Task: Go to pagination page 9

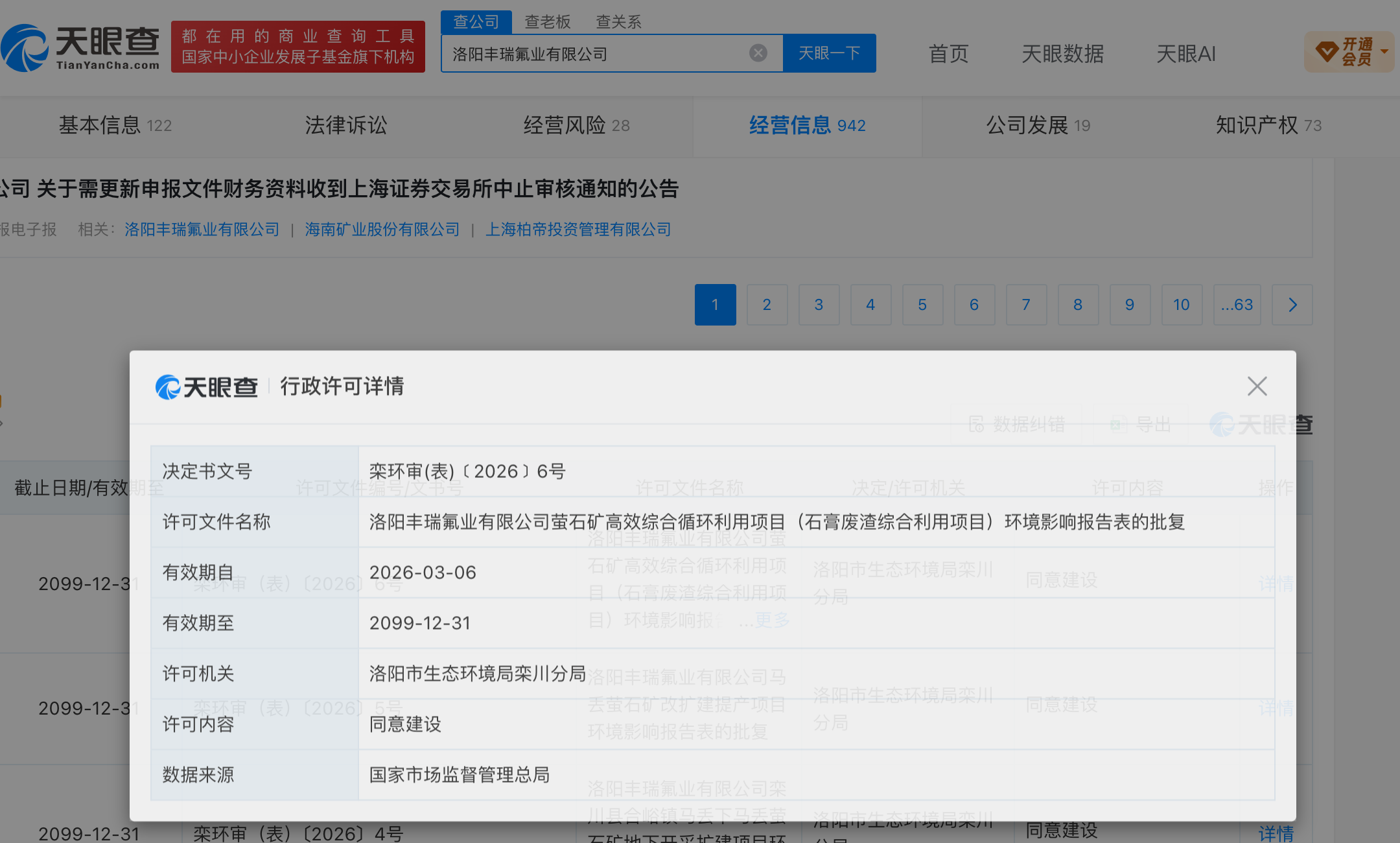Action: (1130, 305)
